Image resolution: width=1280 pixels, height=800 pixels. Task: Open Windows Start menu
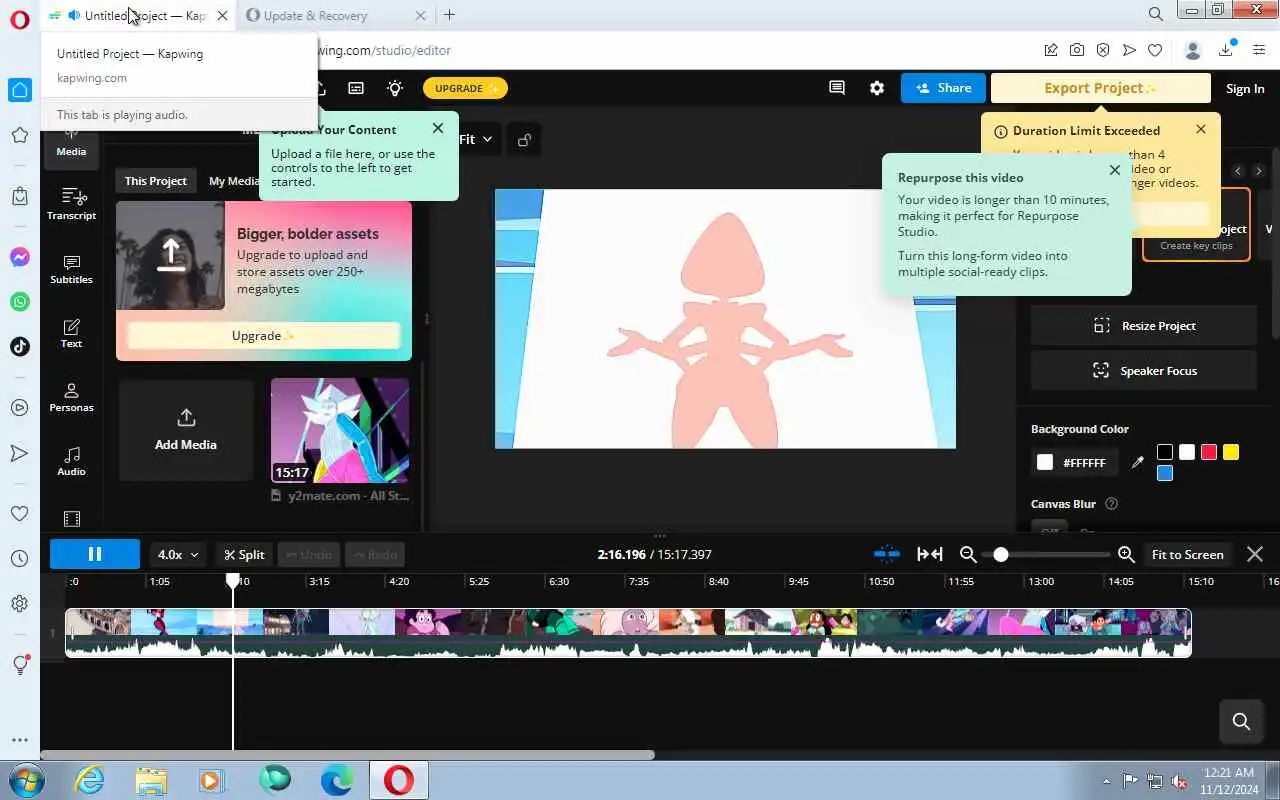tap(26, 780)
